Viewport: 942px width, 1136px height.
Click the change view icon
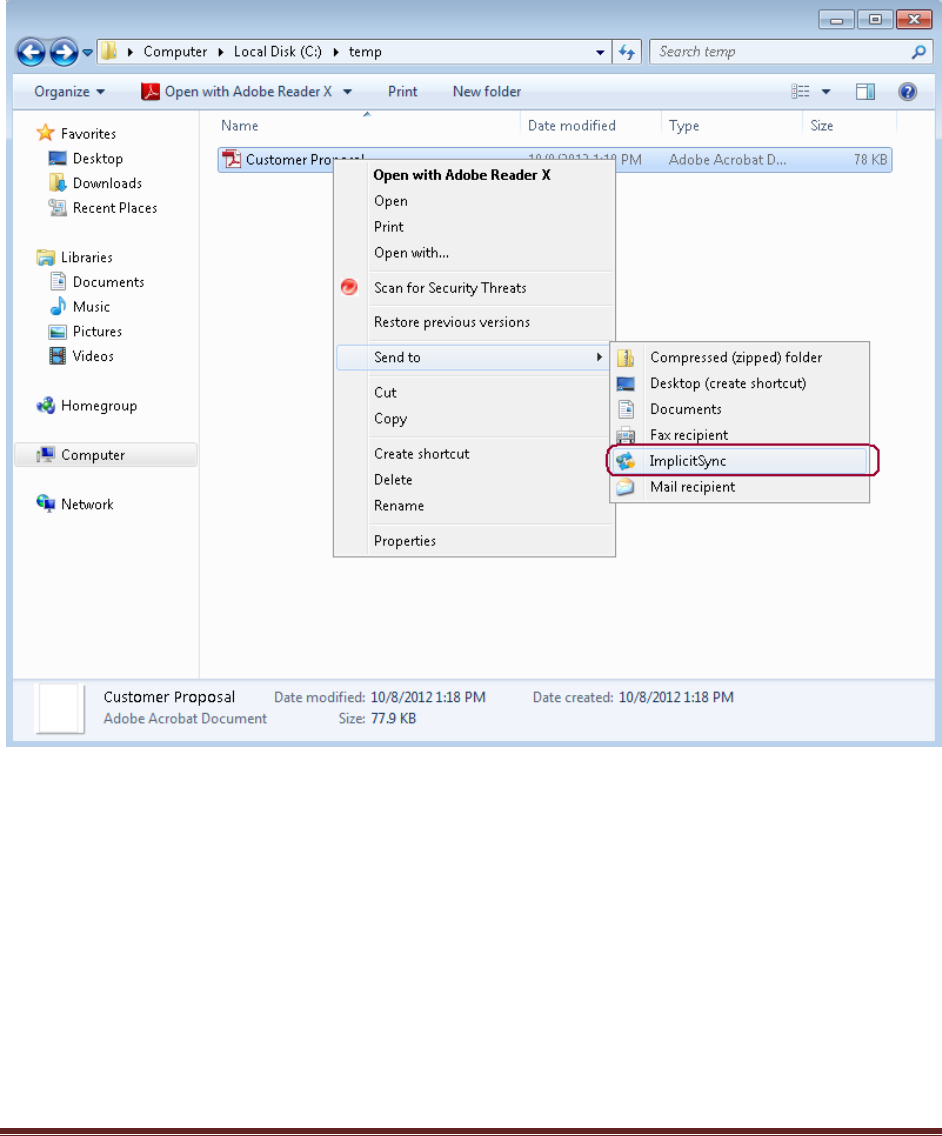(801, 91)
